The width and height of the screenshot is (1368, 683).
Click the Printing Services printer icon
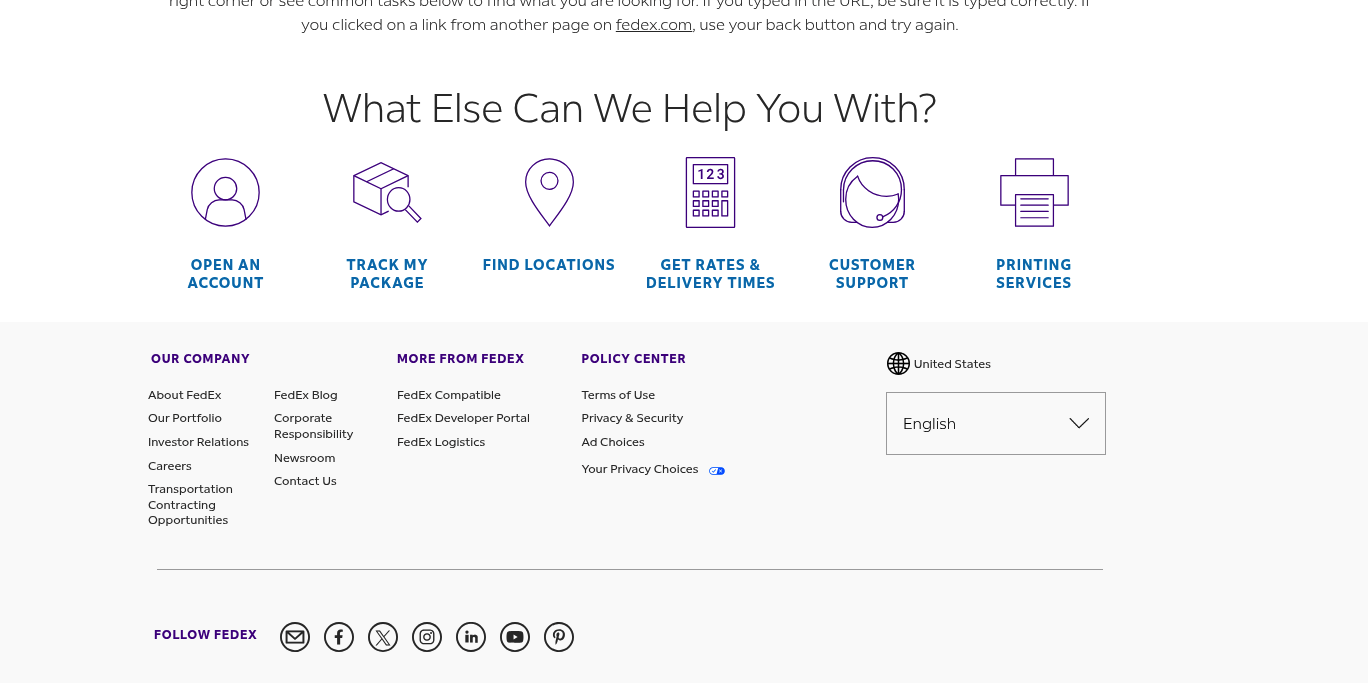click(1034, 192)
